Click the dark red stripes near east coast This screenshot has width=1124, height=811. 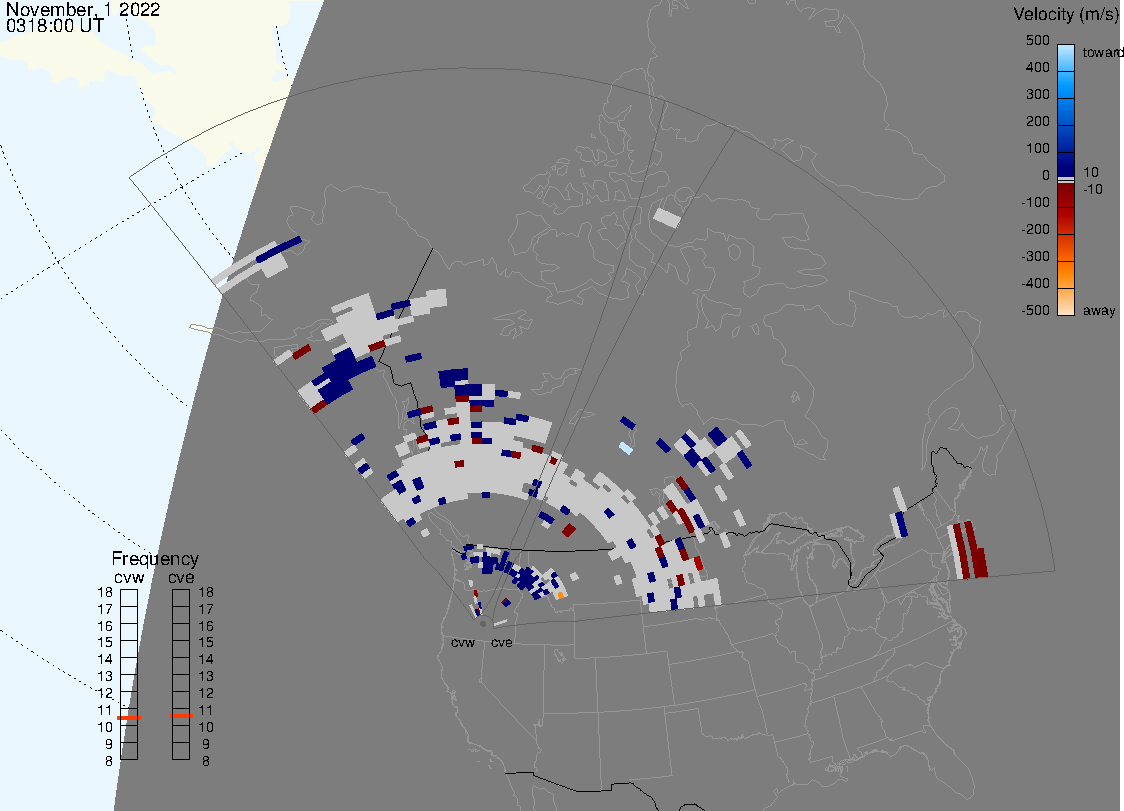pos(969,551)
